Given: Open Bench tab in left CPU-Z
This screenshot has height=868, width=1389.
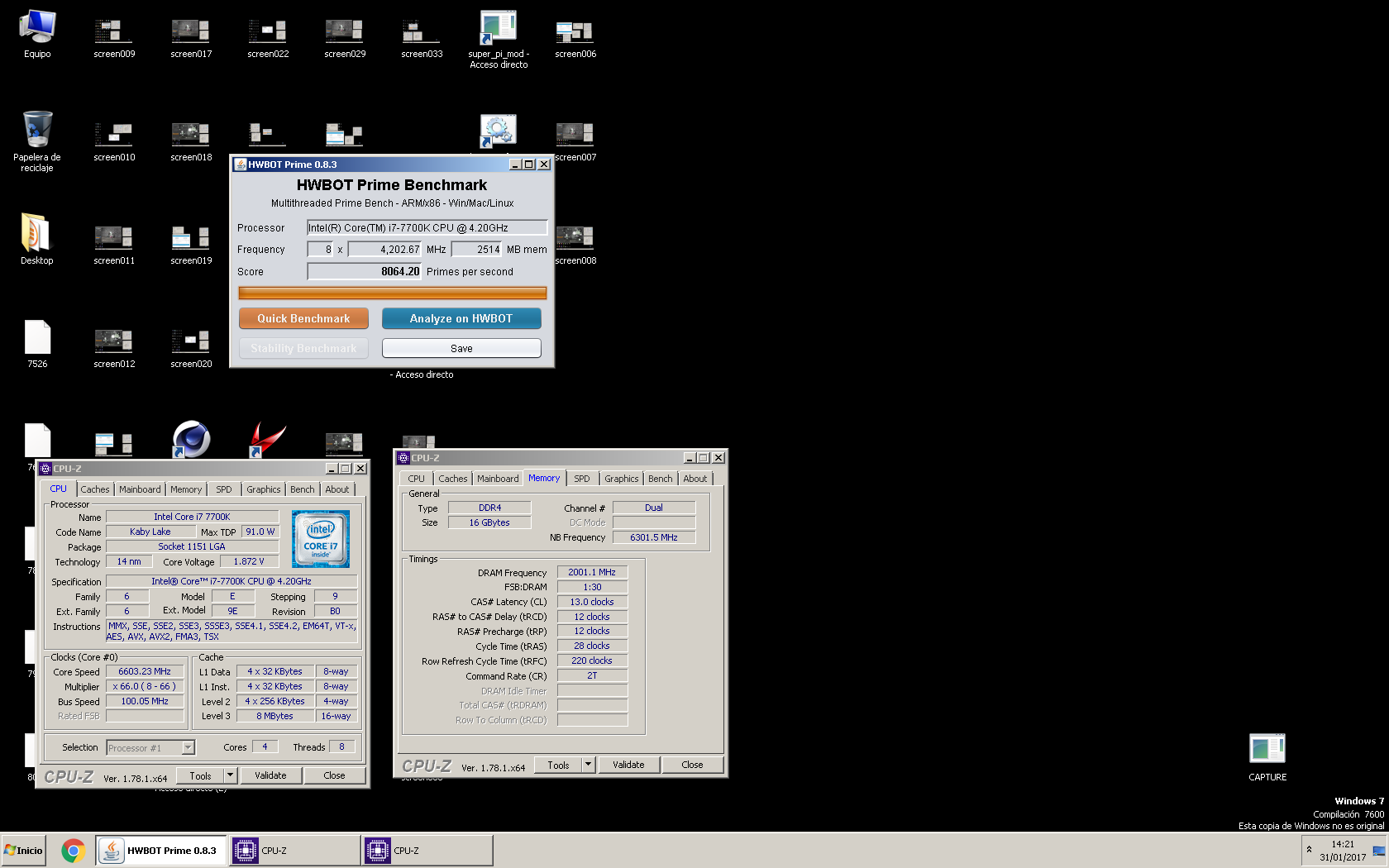Looking at the screenshot, I should (303, 489).
